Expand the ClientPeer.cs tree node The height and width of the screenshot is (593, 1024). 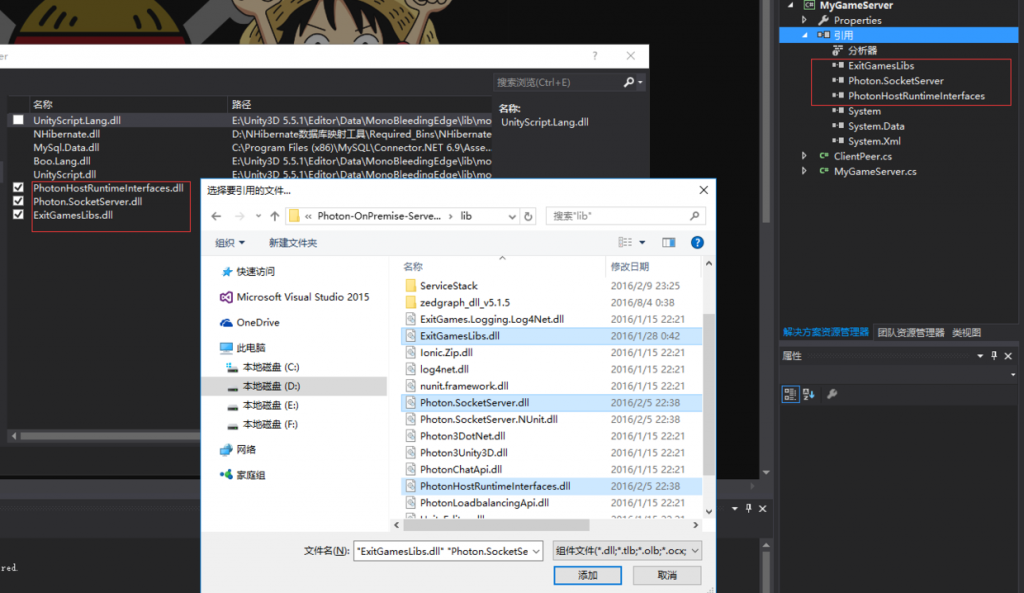[x=805, y=156]
